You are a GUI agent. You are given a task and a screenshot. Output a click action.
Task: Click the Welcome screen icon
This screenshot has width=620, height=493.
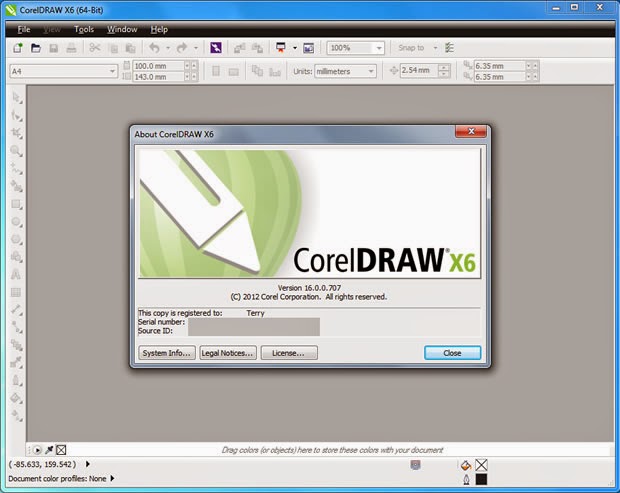point(308,48)
